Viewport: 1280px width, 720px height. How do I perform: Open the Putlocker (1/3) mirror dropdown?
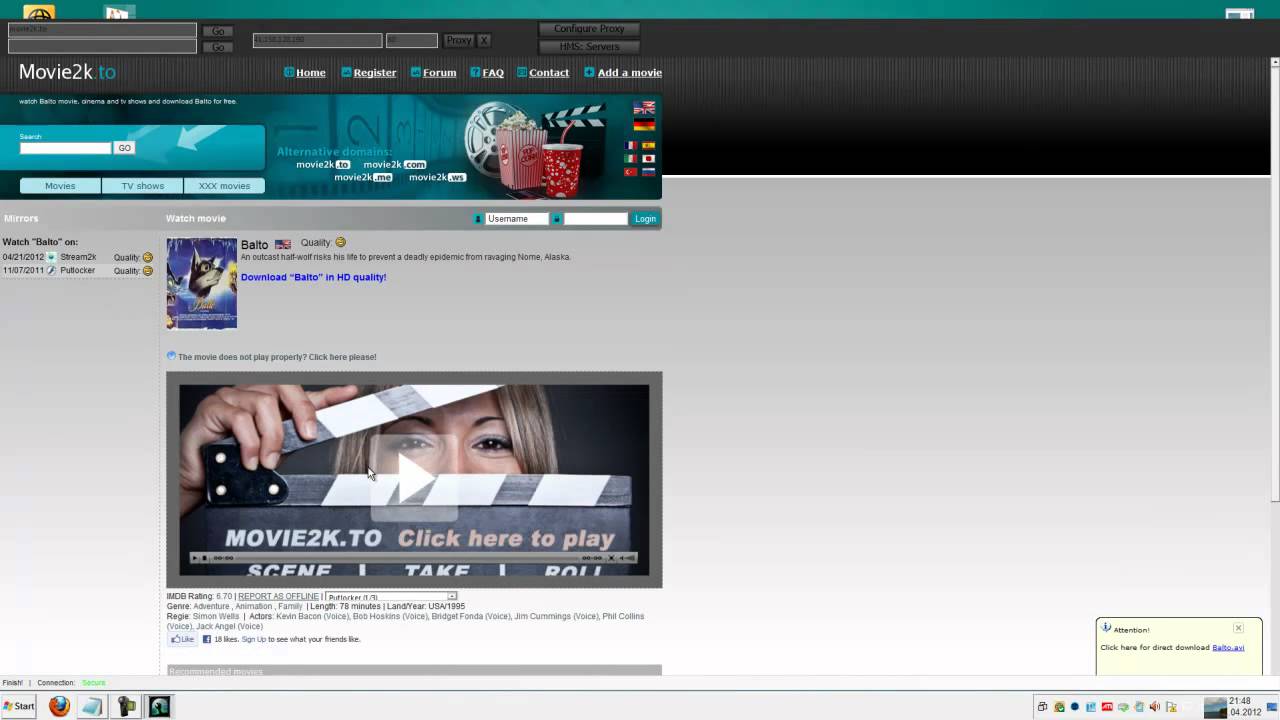click(x=391, y=597)
